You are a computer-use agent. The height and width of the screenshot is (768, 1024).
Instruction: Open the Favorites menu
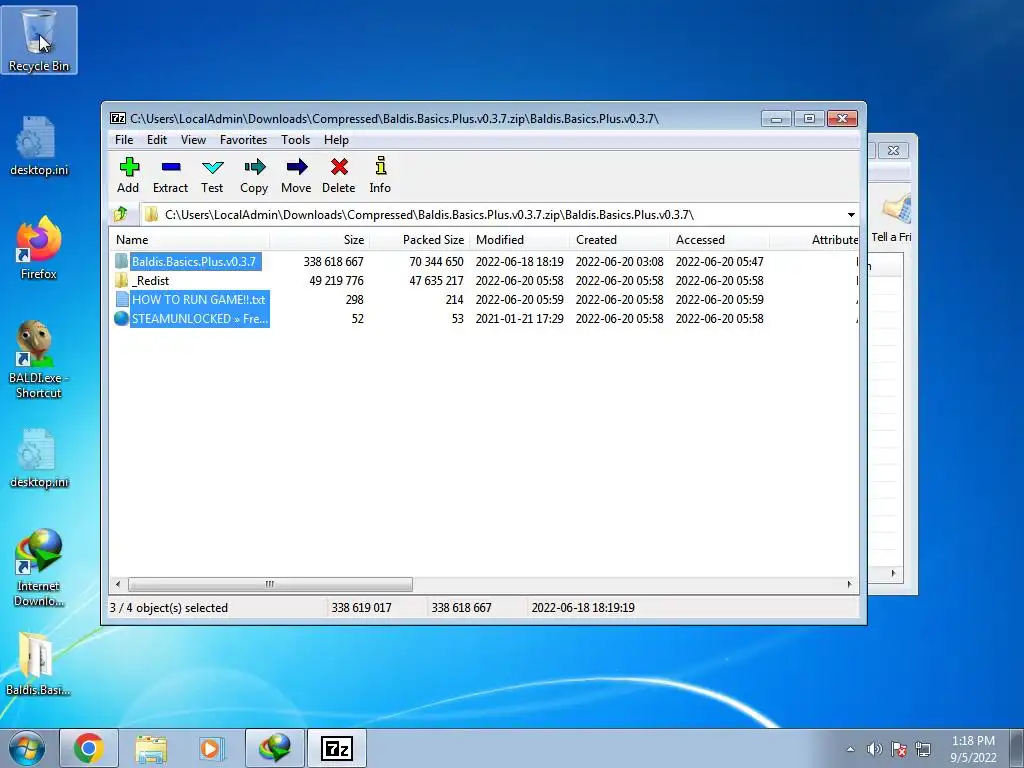point(244,140)
